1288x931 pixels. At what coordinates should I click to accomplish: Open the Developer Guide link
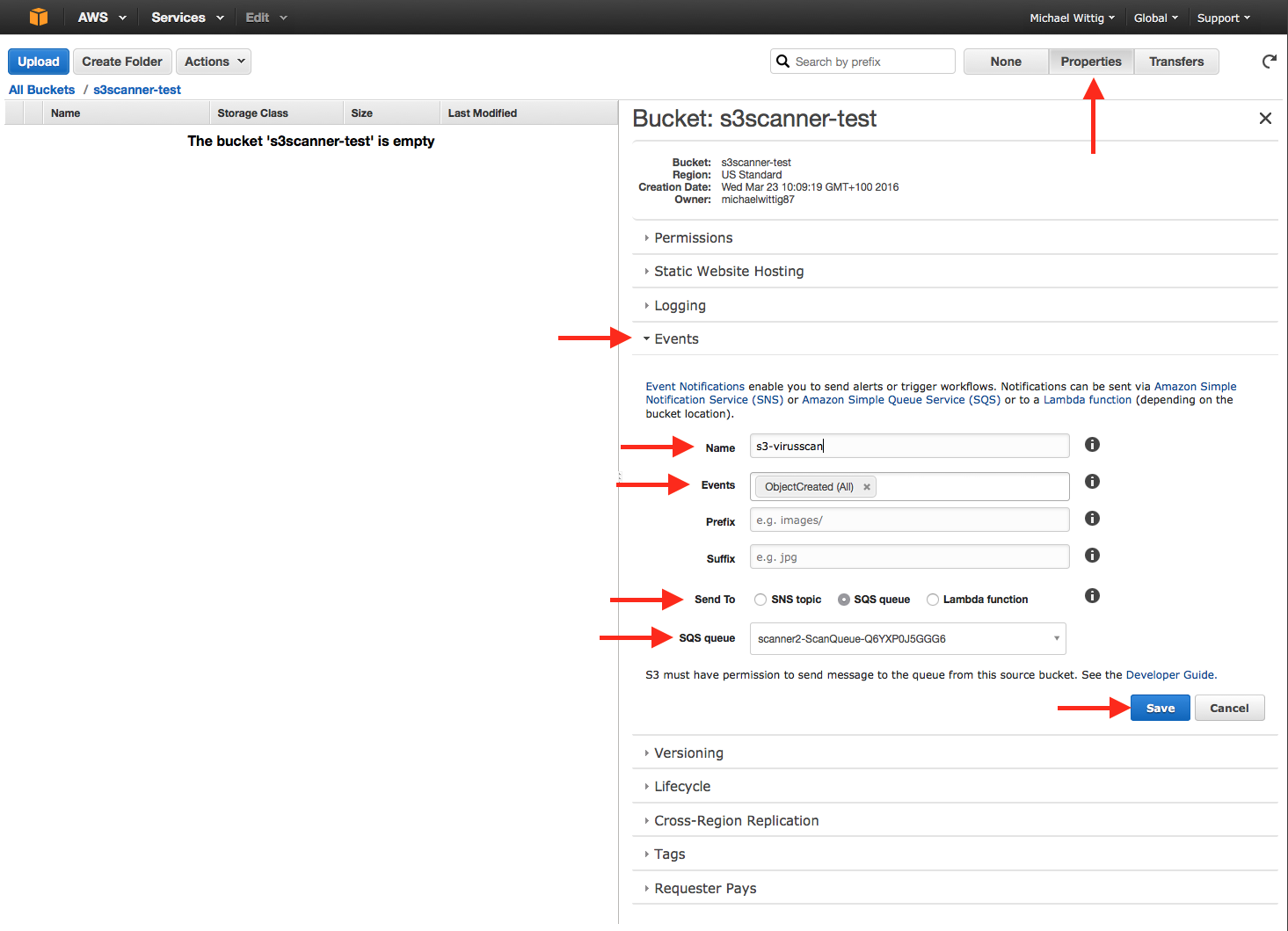tap(1169, 675)
